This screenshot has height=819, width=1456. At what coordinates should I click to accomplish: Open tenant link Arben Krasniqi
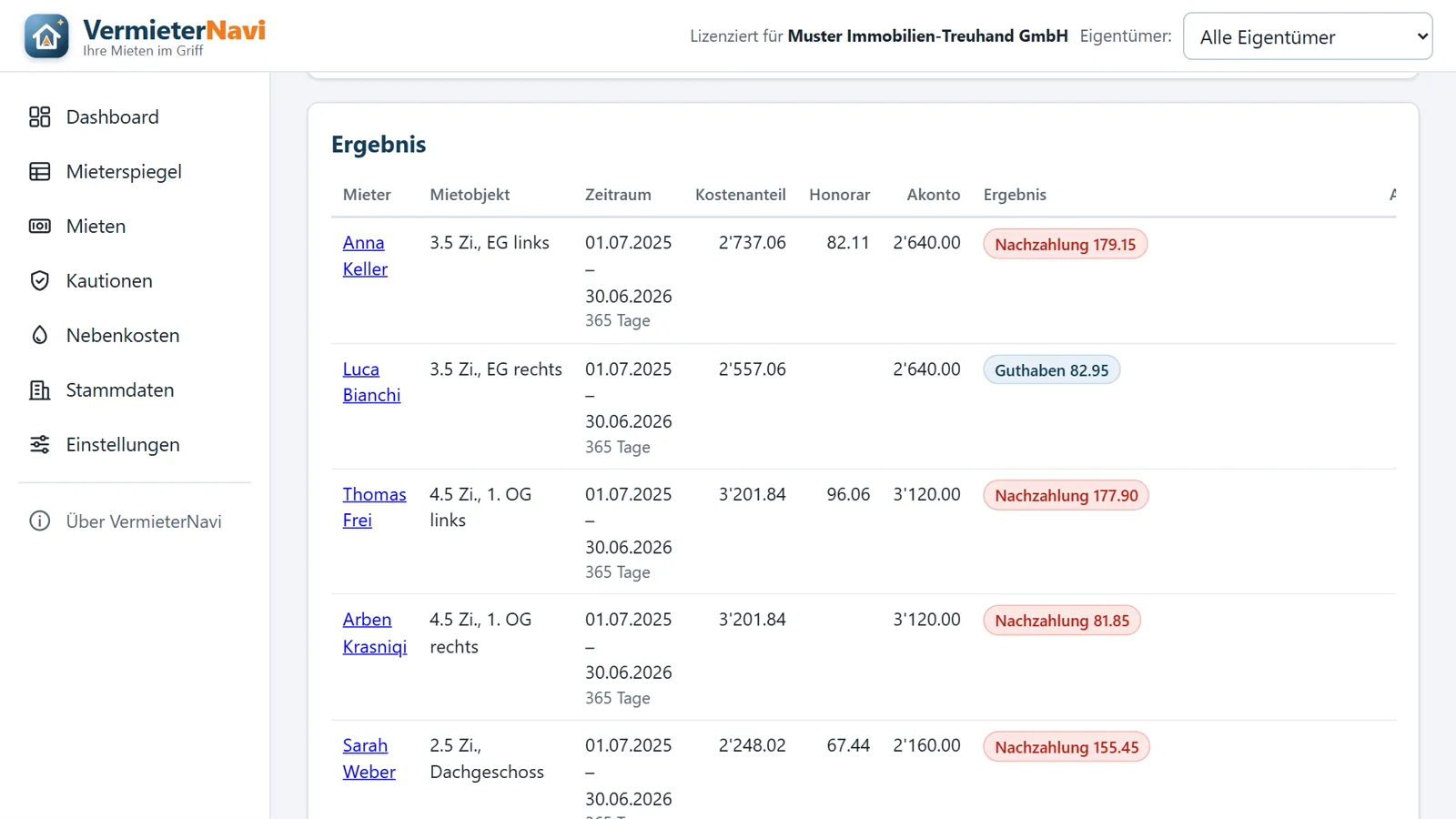pos(374,632)
